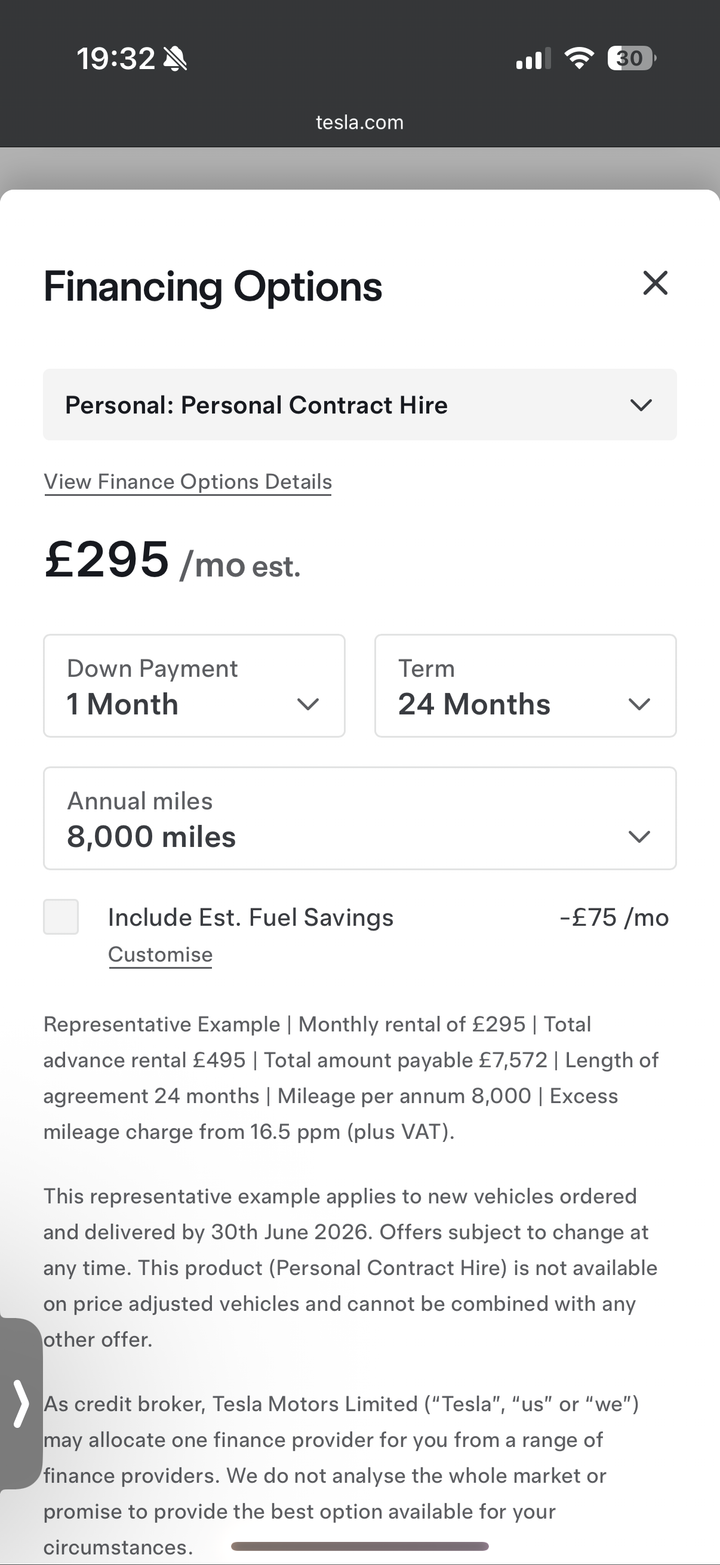
Task: Tap the -£75 /mo fuel savings amount
Action: [614, 917]
